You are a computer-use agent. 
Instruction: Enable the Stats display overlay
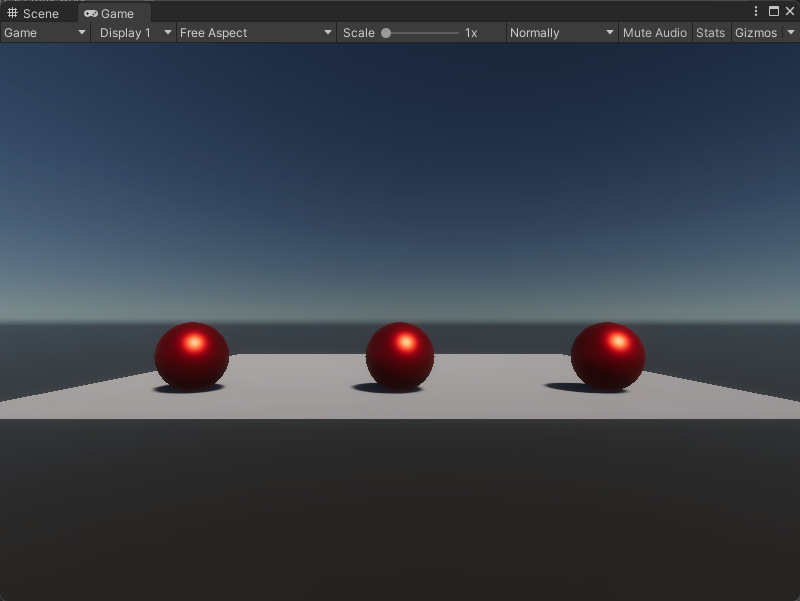(710, 32)
